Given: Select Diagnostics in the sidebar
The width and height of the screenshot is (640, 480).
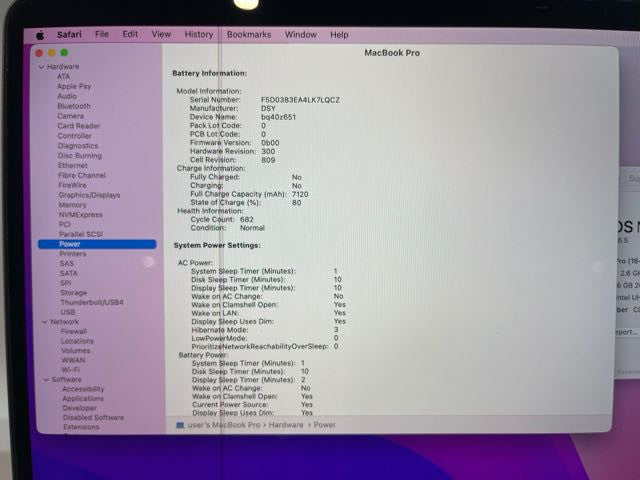Looking at the screenshot, I should click(x=78, y=146).
